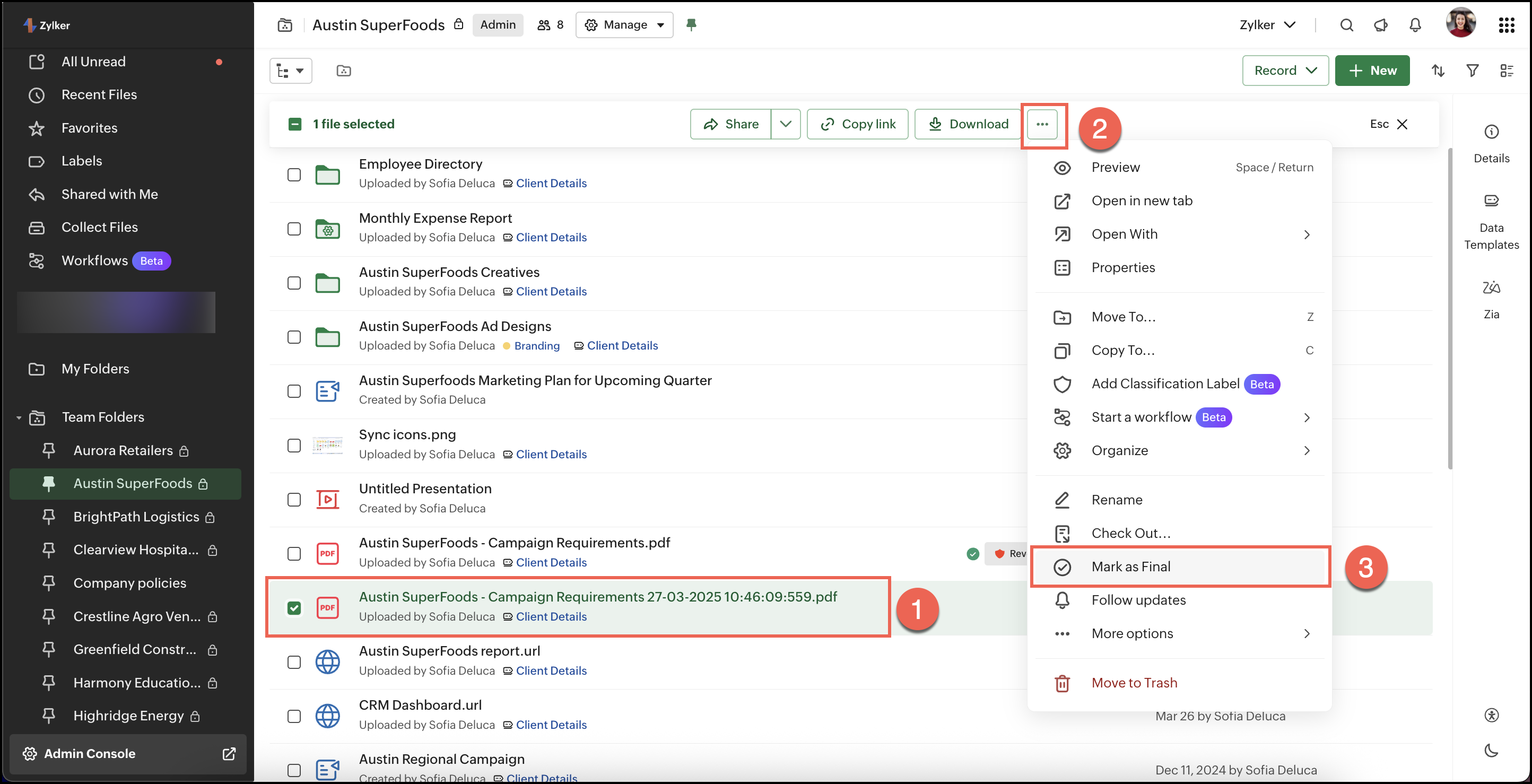Viewport: 1532px width, 784px height.
Task: Expand the Record dropdown
Action: point(1285,71)
